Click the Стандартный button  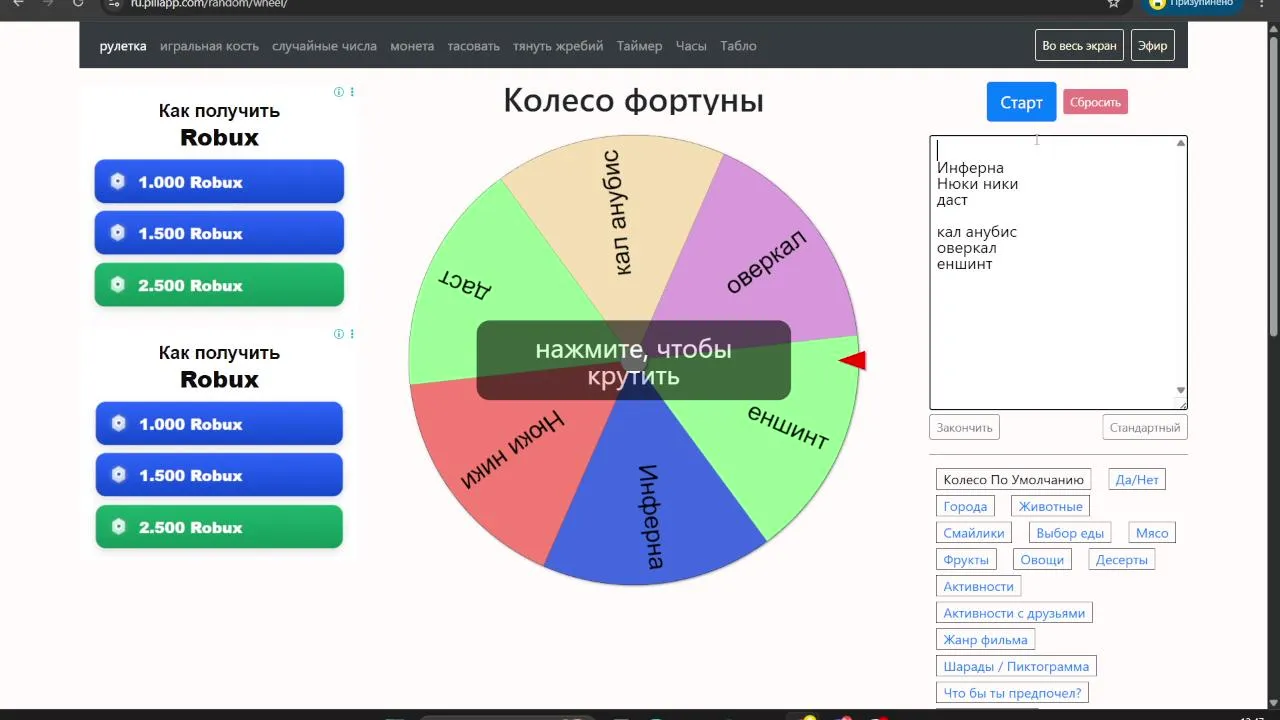pos(1145,427)
